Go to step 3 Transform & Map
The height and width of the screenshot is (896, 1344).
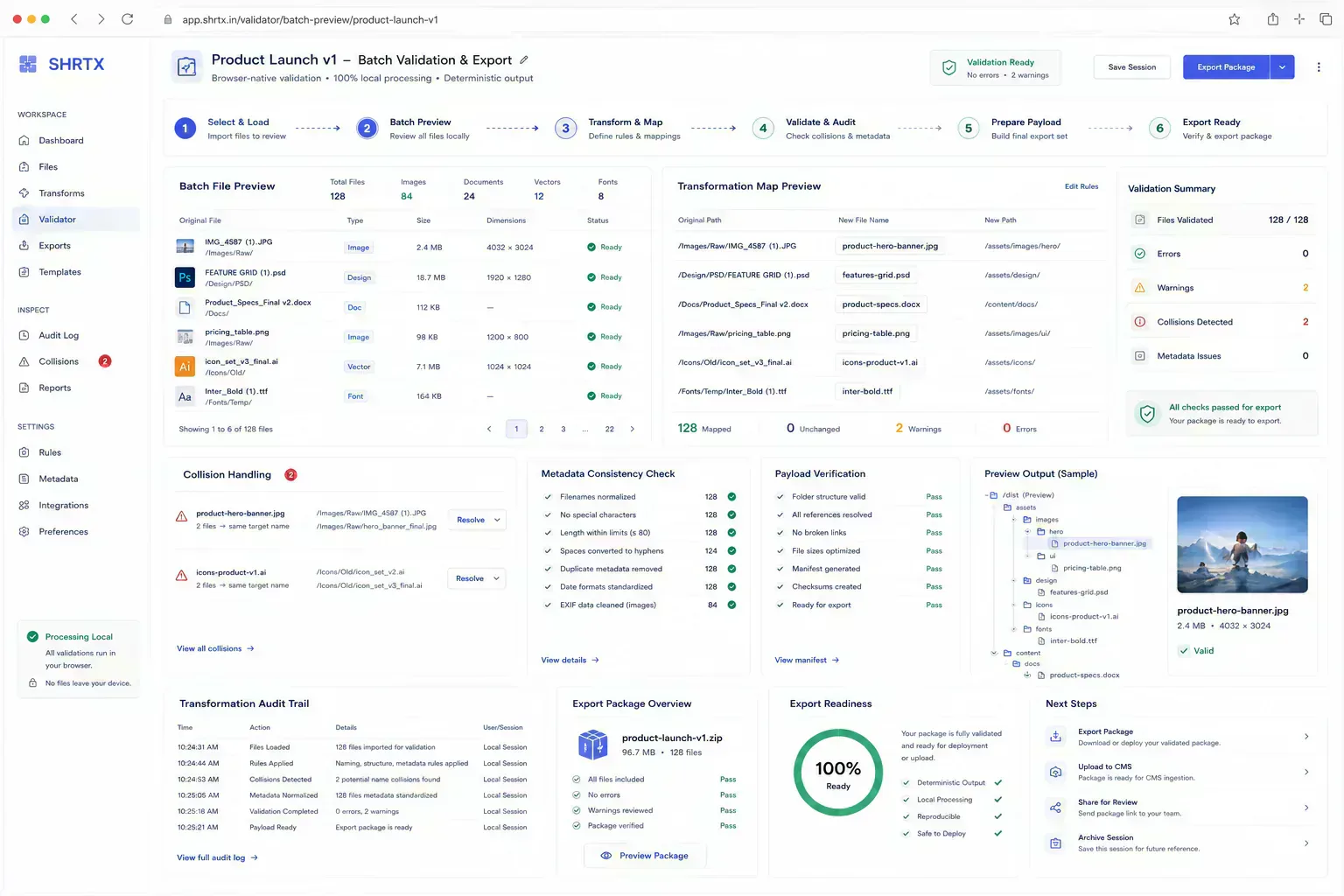[619, 129]
